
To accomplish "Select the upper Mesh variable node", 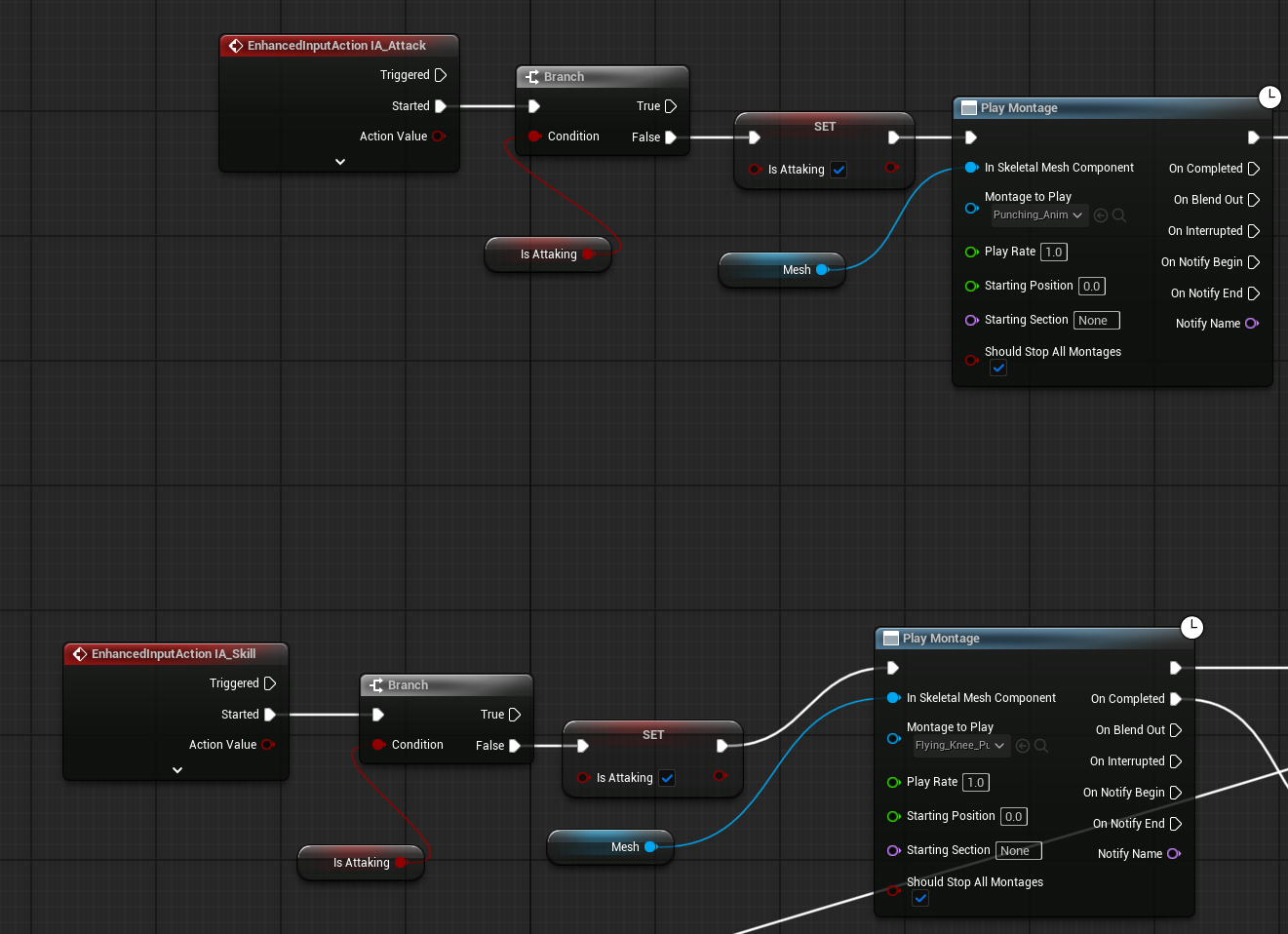I will [782, 270].
